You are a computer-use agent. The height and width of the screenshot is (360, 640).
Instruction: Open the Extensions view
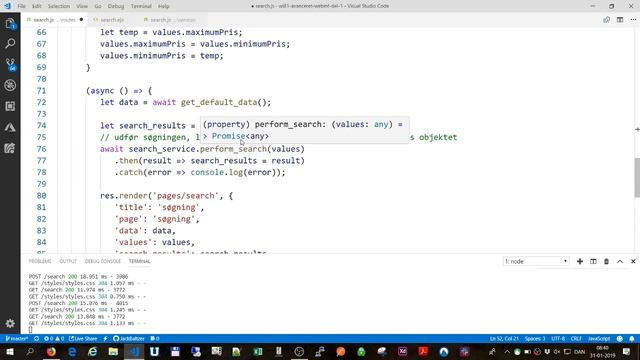10,106
